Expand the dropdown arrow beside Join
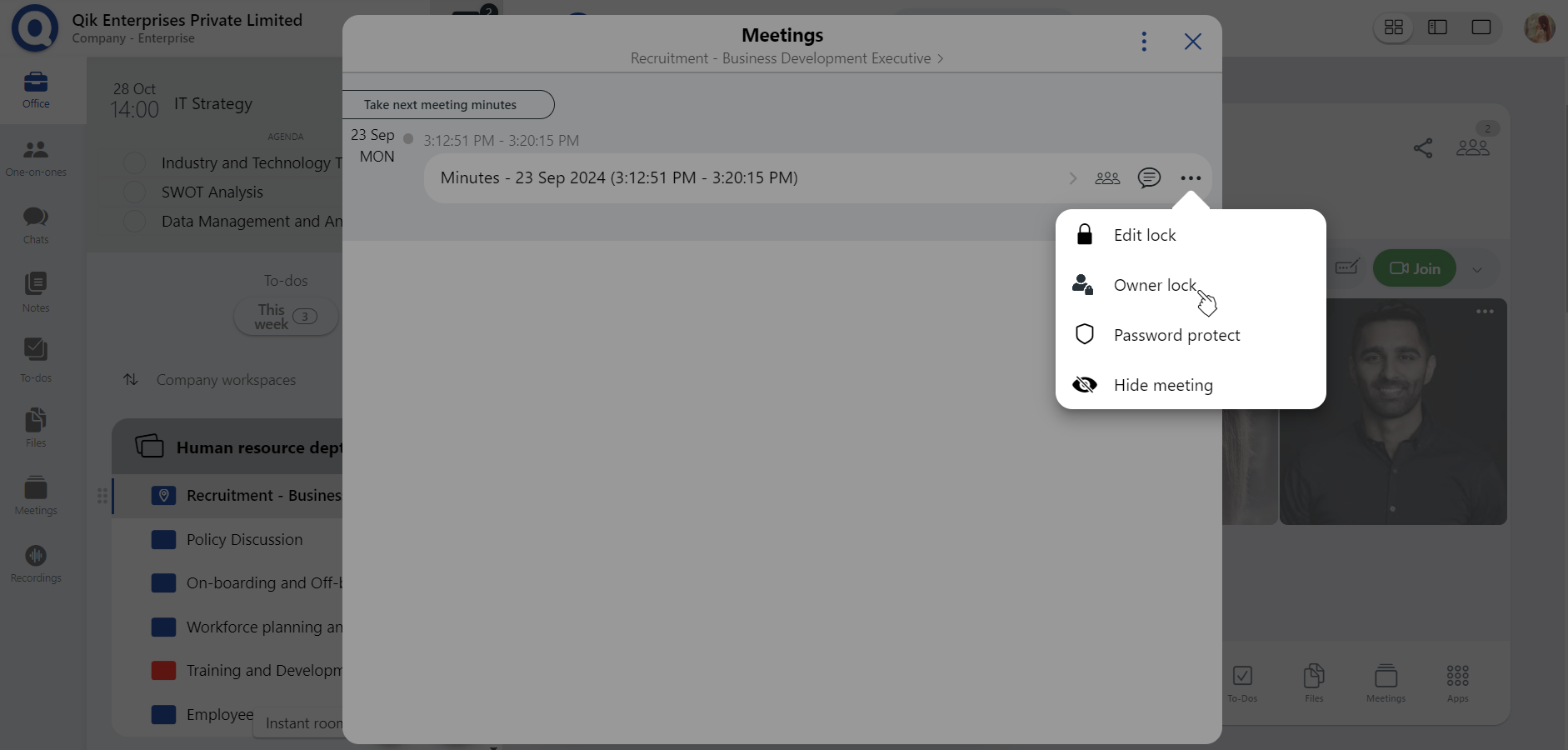The width and height of the screenshot is (1568, 750). (1477, 269)
